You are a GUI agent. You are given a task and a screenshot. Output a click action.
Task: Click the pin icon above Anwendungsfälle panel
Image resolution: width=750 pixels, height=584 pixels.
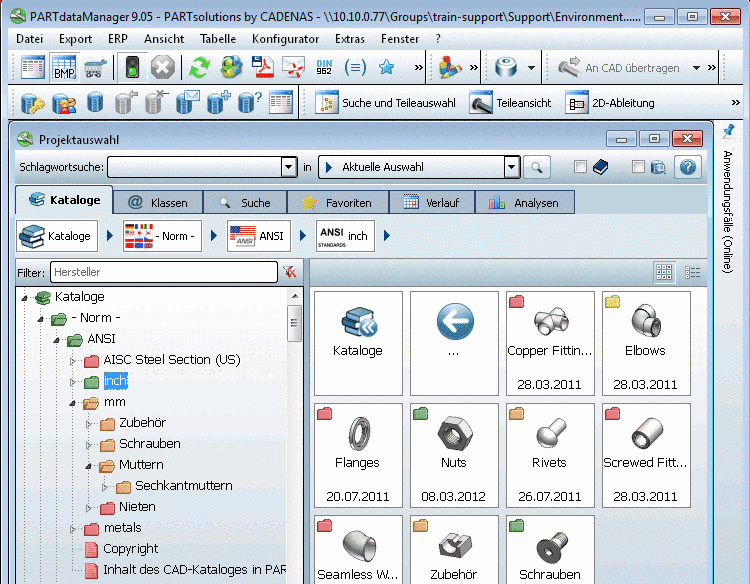[x=728, y=131]
